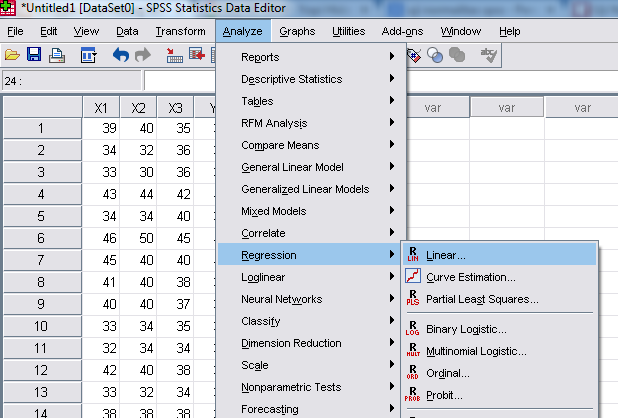Click the Go to case toolbar icon

(x=174, y=56)
